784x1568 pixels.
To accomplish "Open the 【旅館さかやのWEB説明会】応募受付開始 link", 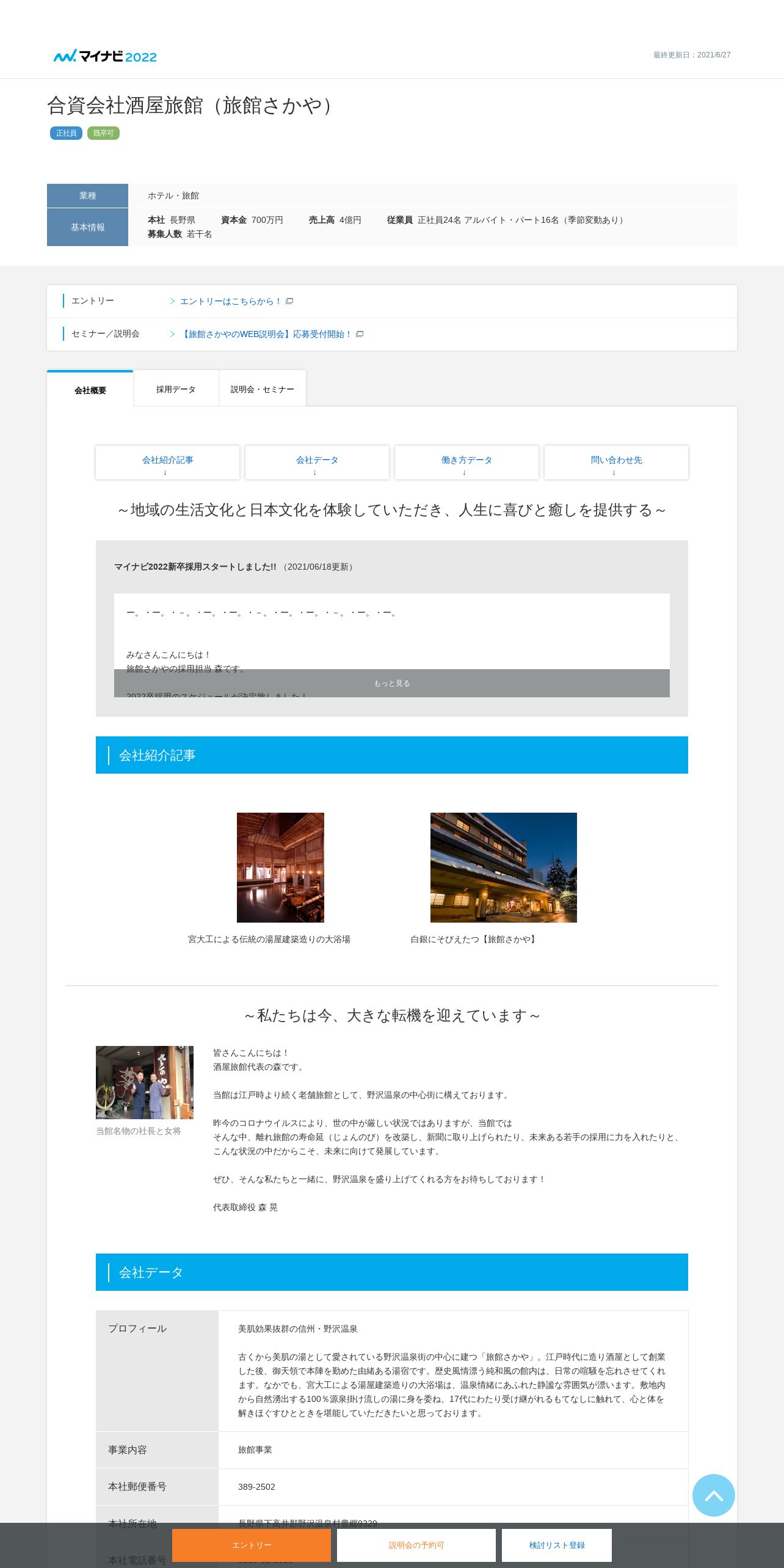I will click(266, 334).
